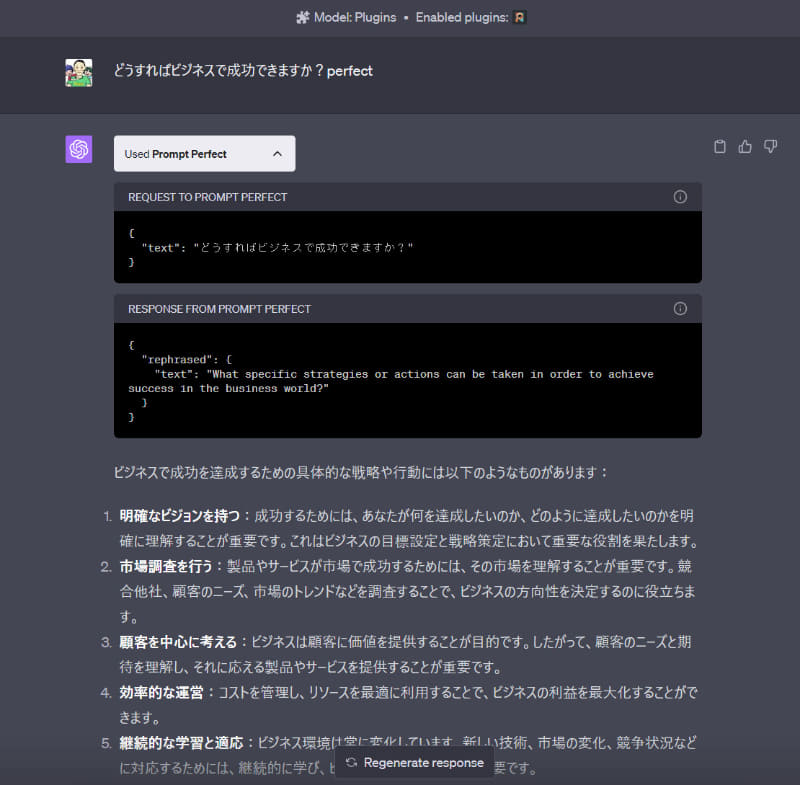Screen dimensions: 800x785
Task: Click the enabled Prompt Perfect plugin icon
Action: pyautogui.click(x=519, y=18)
